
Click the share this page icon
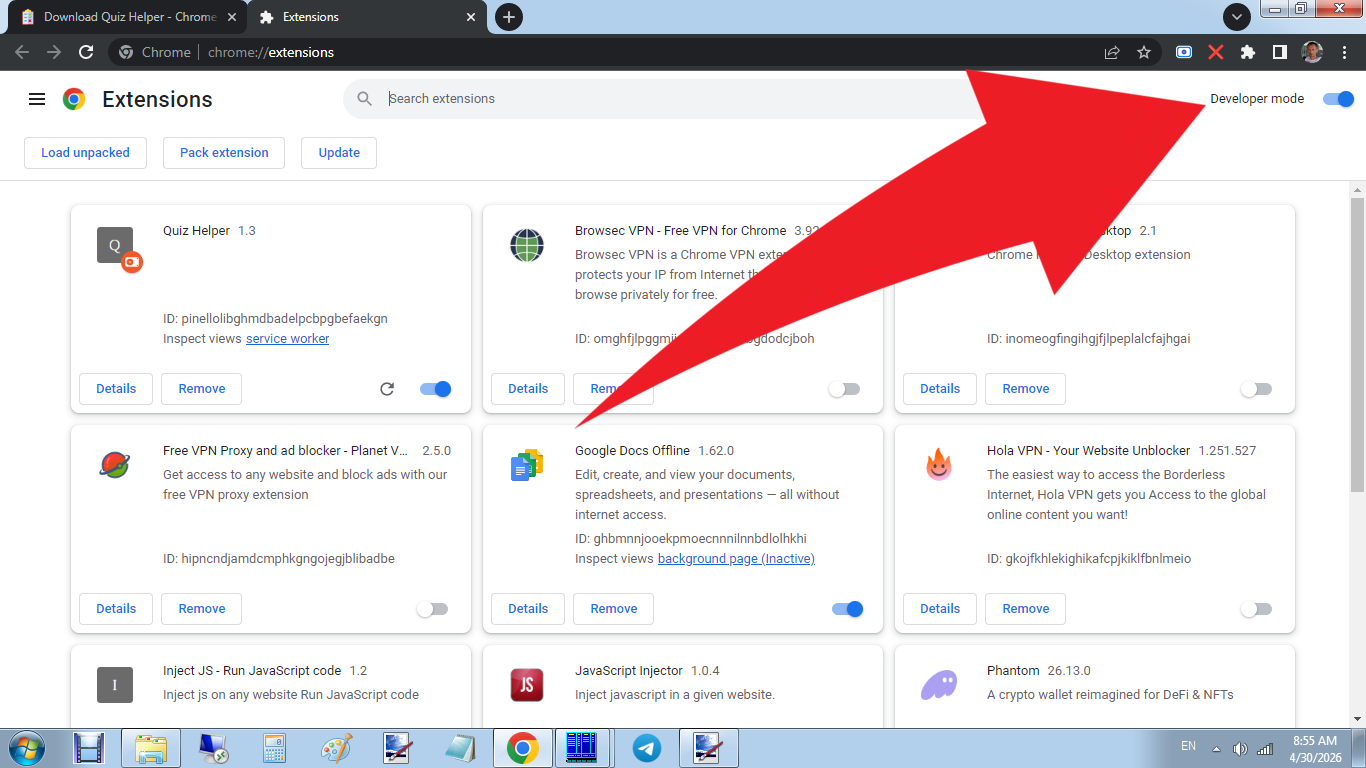[x=1112, y=52]
